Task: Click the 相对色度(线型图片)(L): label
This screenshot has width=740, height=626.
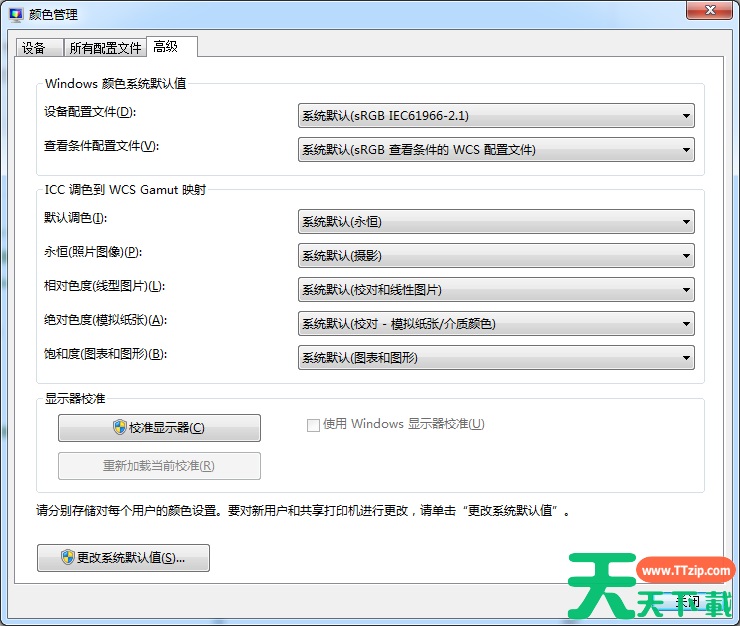Action: (x=104, y=286)
